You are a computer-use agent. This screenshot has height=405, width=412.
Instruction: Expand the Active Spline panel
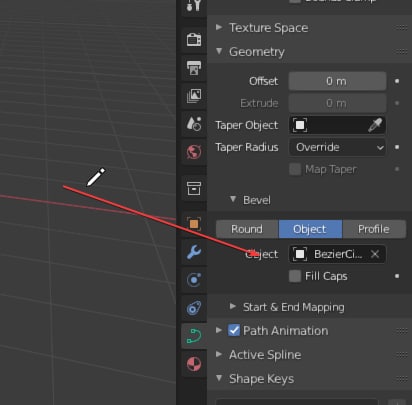[219, 354]
